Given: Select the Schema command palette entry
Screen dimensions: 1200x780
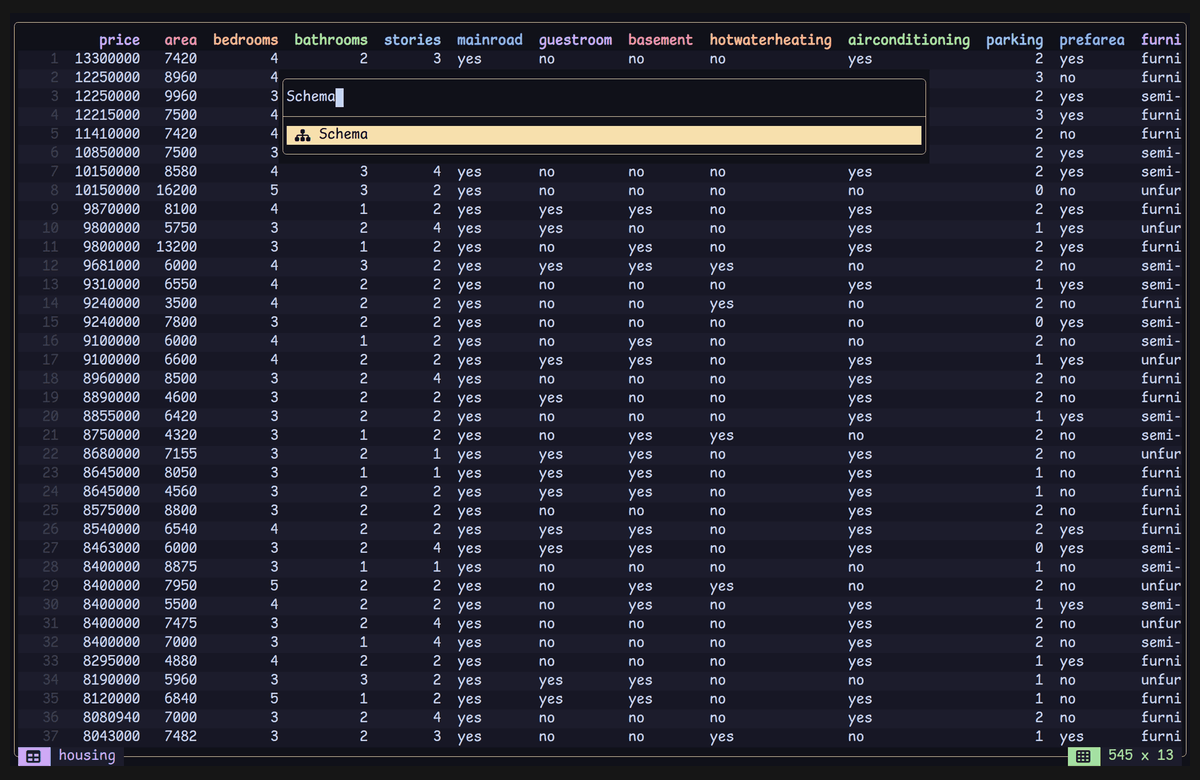Looking at the screenshot, I should (x=604, y=135).
